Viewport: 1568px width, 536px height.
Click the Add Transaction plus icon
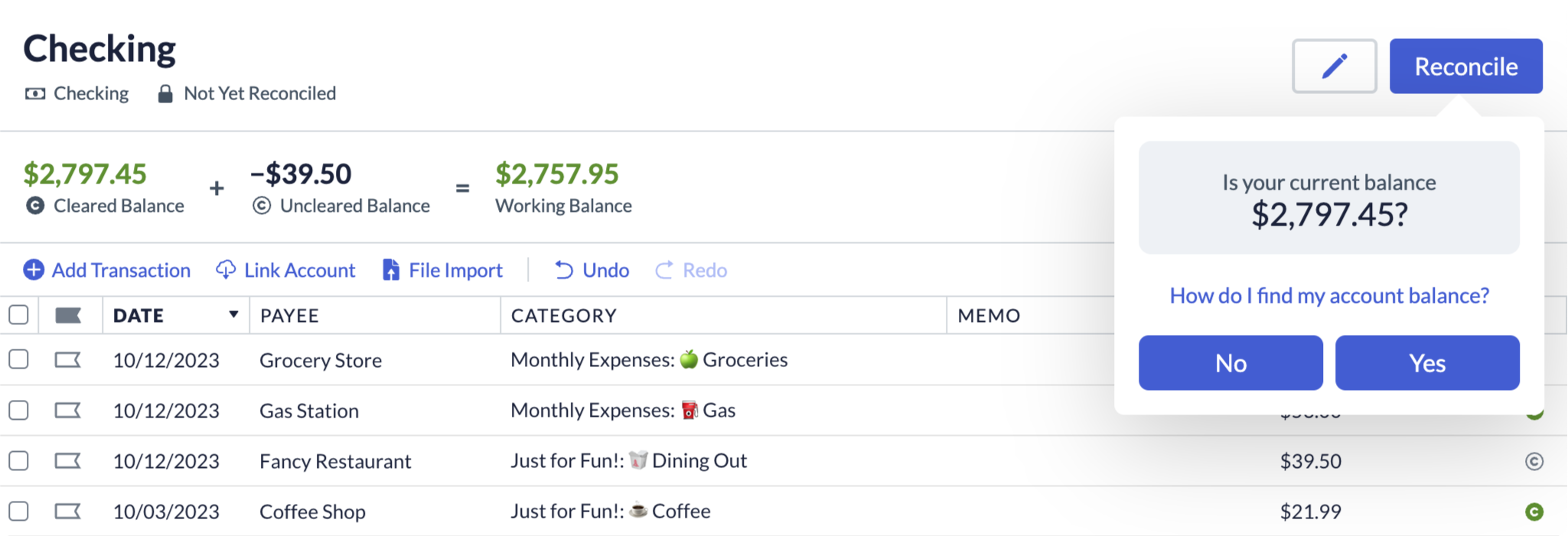tap(34, 270)
